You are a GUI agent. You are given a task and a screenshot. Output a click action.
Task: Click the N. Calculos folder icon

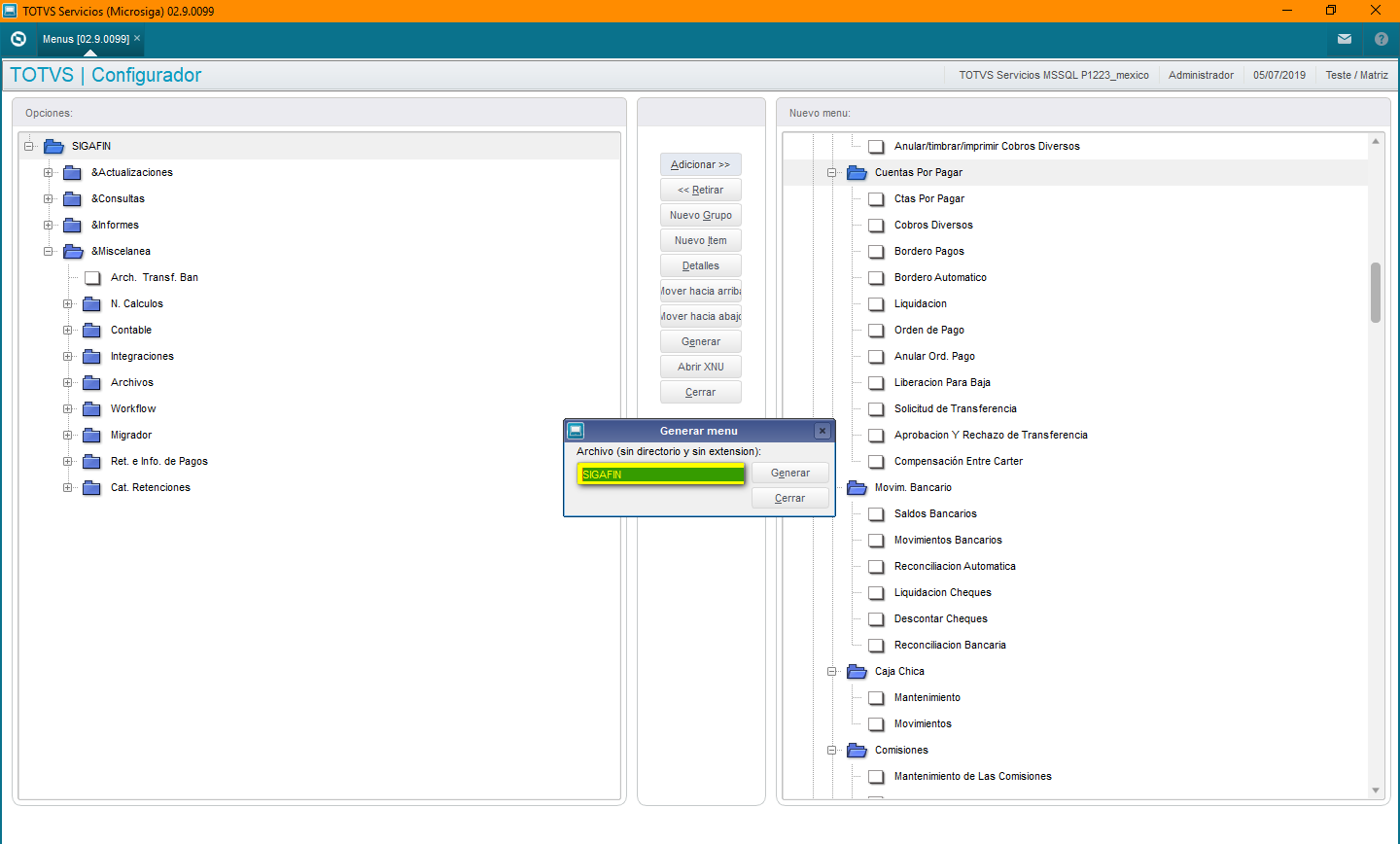pyautogui.click(x=92, y=303)
